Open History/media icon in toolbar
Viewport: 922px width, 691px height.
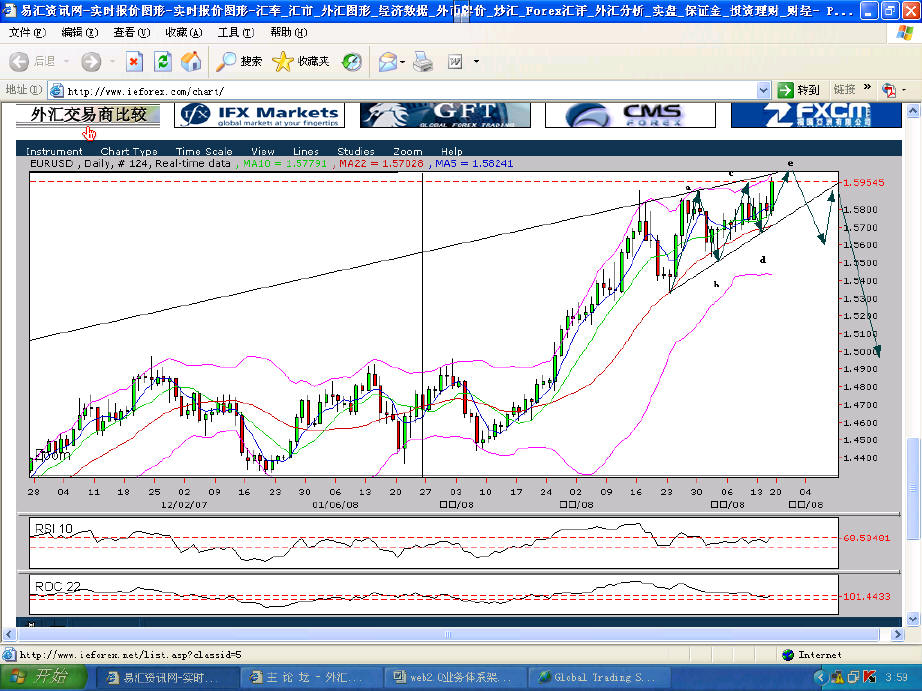[x=352, y=61]
